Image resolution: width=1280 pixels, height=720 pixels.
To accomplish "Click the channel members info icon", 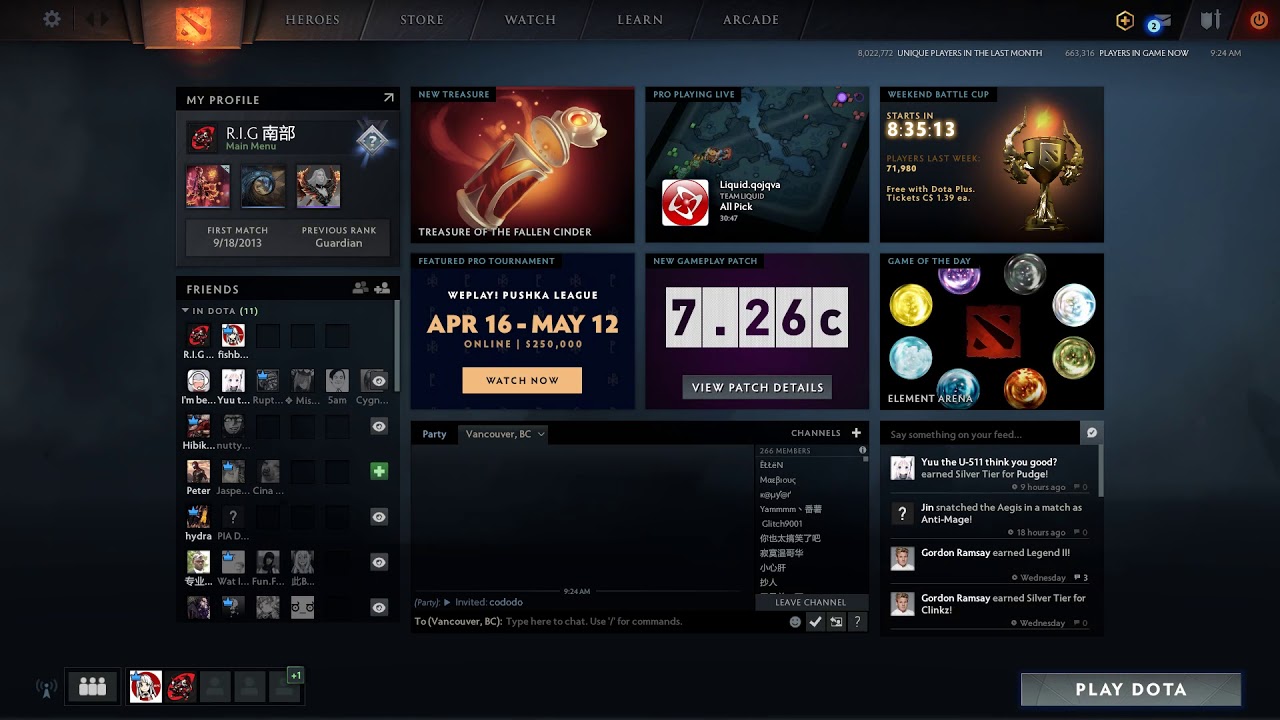I will pyautogui.click(x=863, y=451).
